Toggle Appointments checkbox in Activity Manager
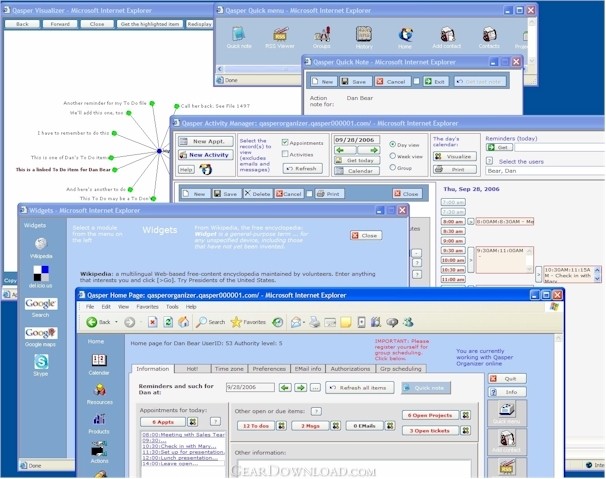This screenshot has height=479, width=606. (x=285, y=143)
